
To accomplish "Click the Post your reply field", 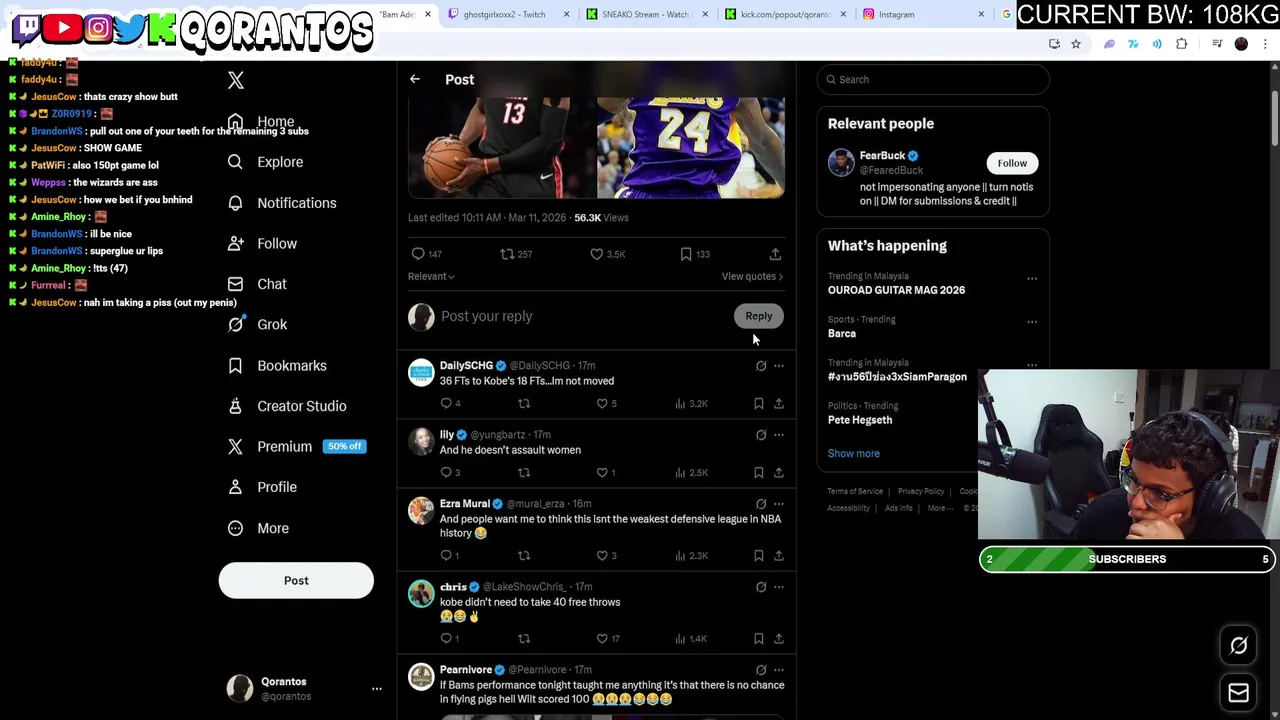I will pos(585,316).
